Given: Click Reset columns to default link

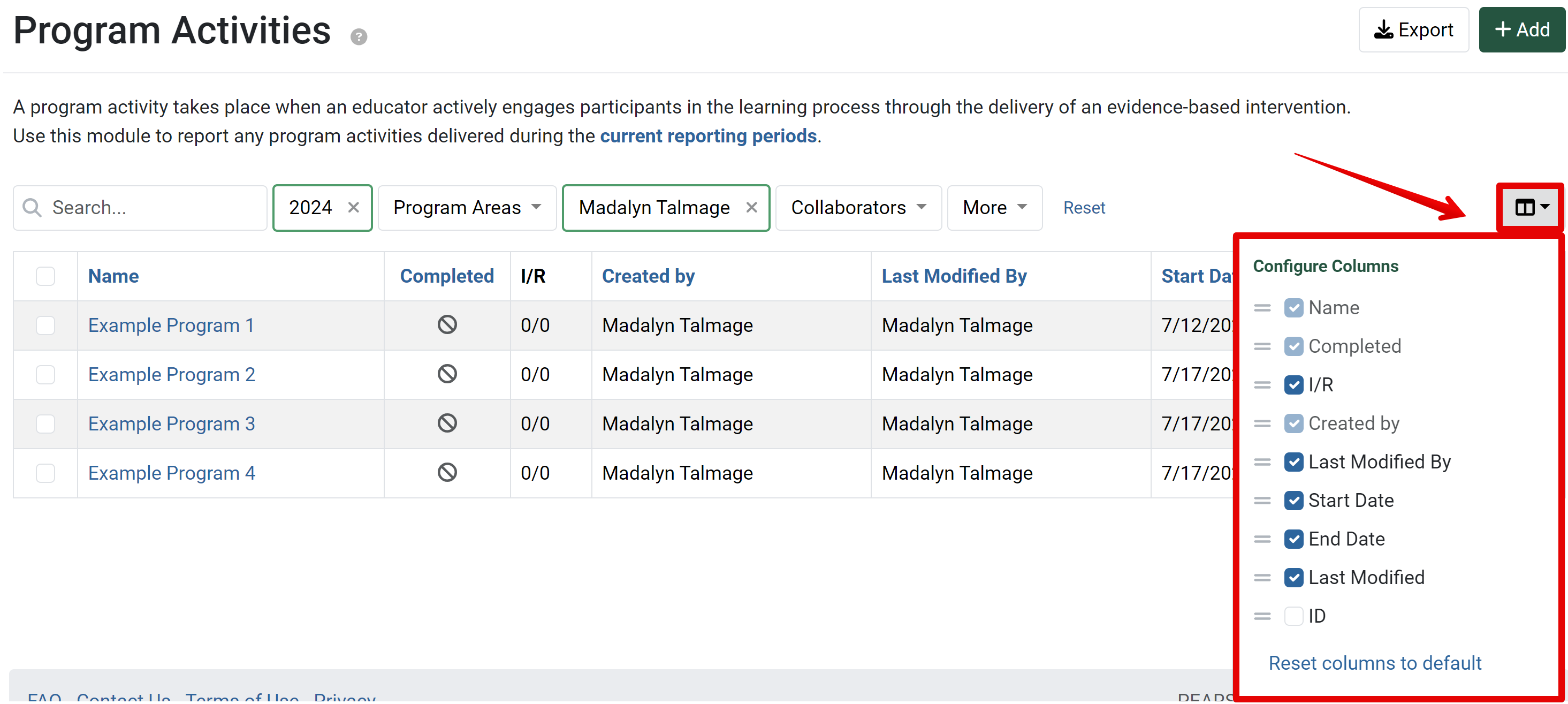Looking at the screenshot, I should pos(1374,663).
